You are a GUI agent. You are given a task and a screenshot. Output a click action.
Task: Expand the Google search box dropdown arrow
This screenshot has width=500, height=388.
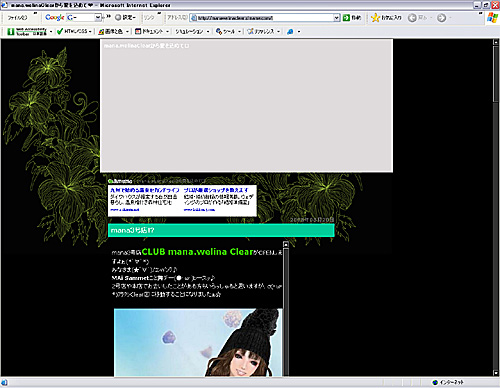click(x=98, y=17)
